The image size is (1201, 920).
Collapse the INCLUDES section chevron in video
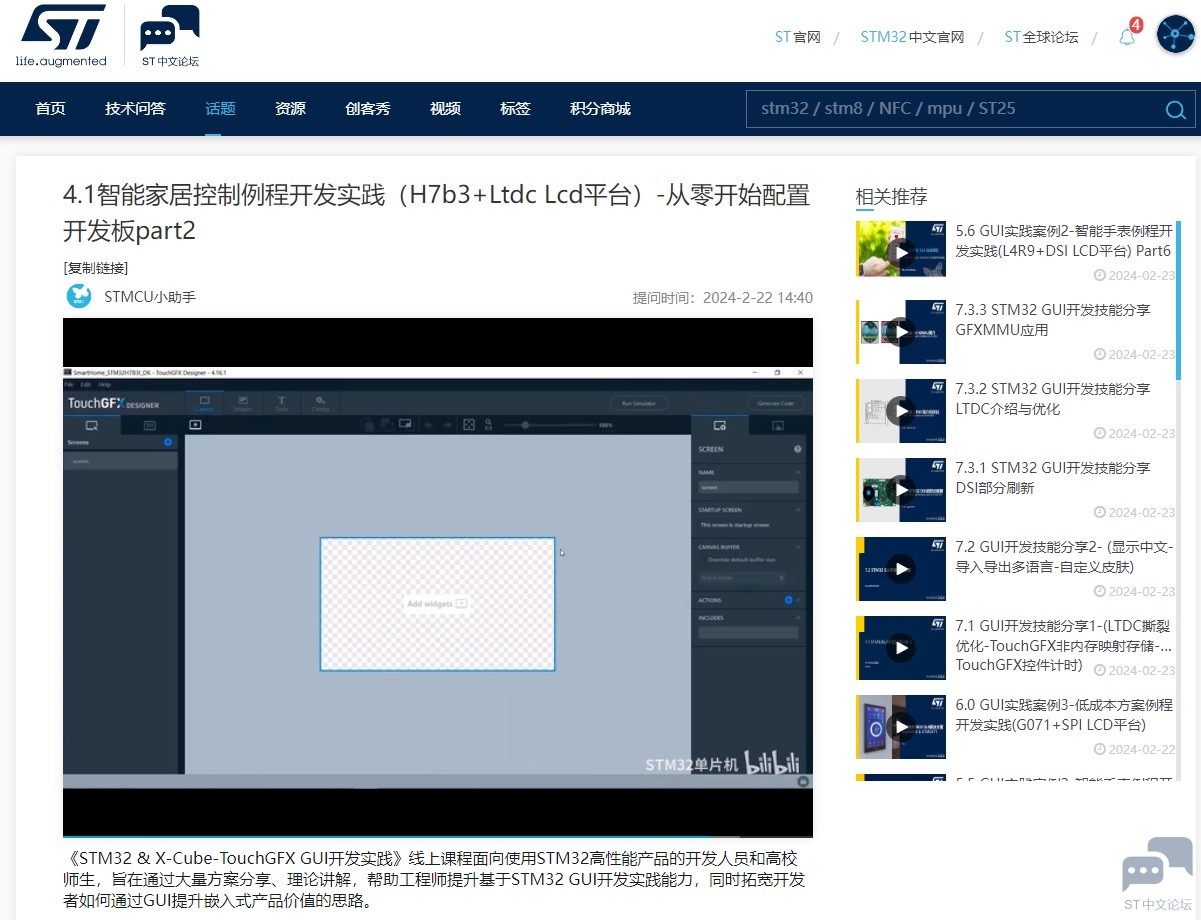798,618
